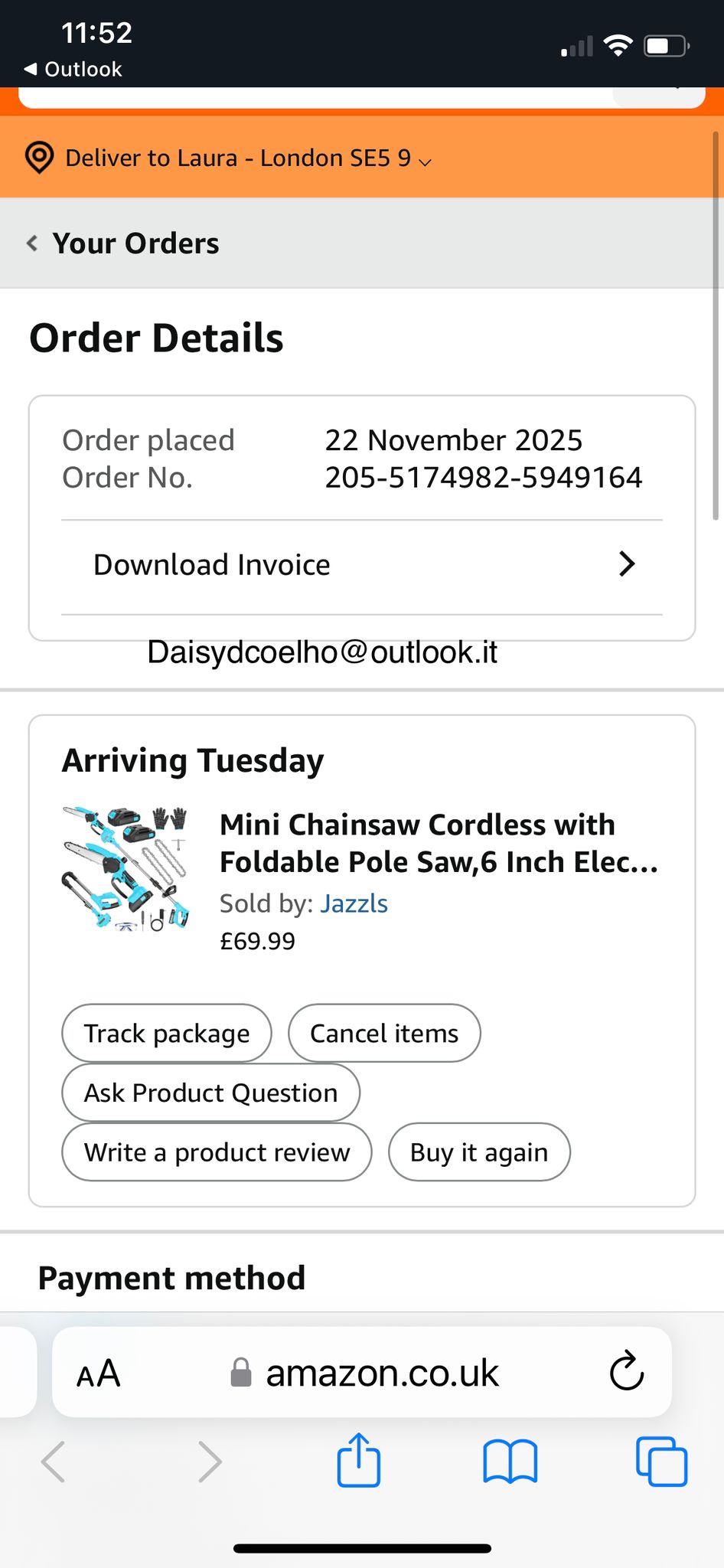Image resolution: width=724 pixels, height=1568 pixels.
Task: Open Safari bookmarks book icon
Action: coord(510,1462)
